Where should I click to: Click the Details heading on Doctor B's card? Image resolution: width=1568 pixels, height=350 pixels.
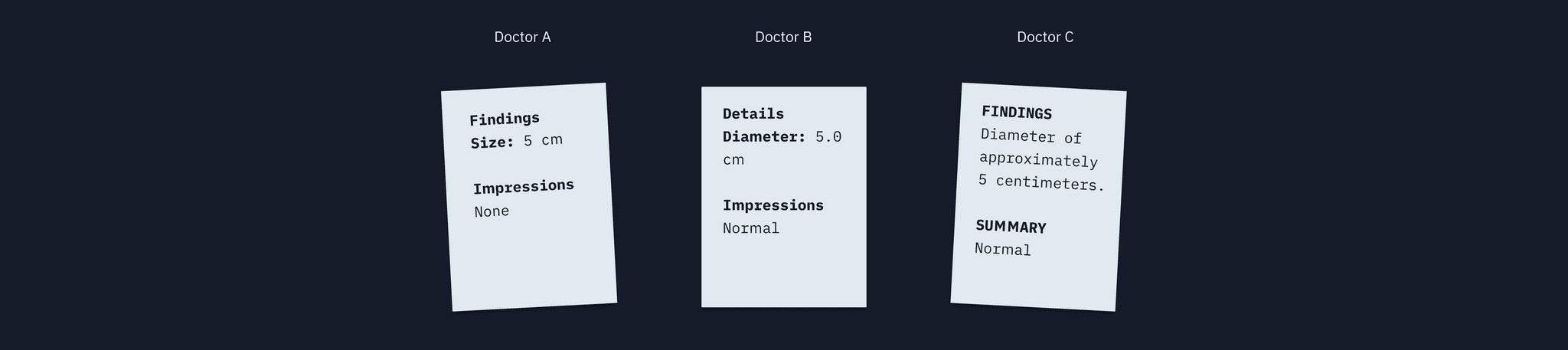pyautogui.click(x=753, y=113)
